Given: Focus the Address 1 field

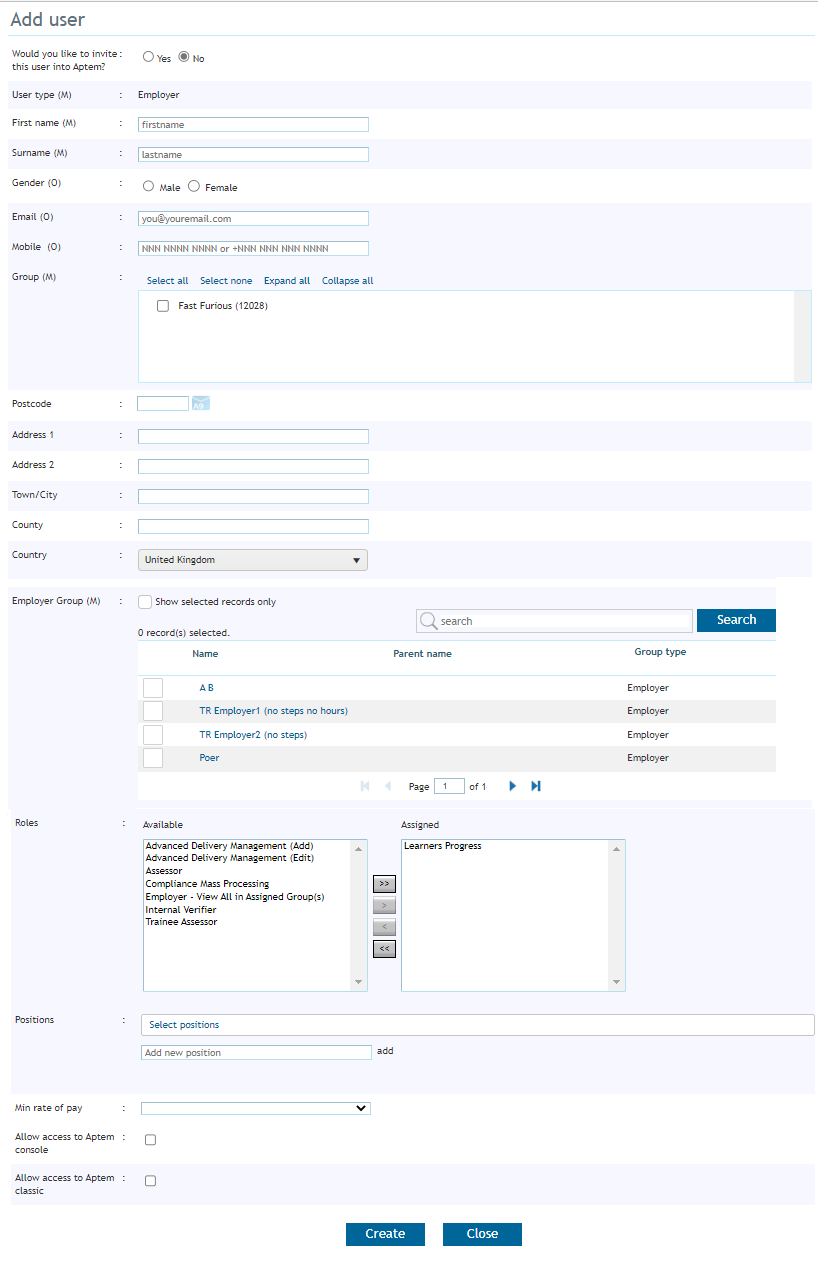Looking at the screenshot, I should point(253,436).
